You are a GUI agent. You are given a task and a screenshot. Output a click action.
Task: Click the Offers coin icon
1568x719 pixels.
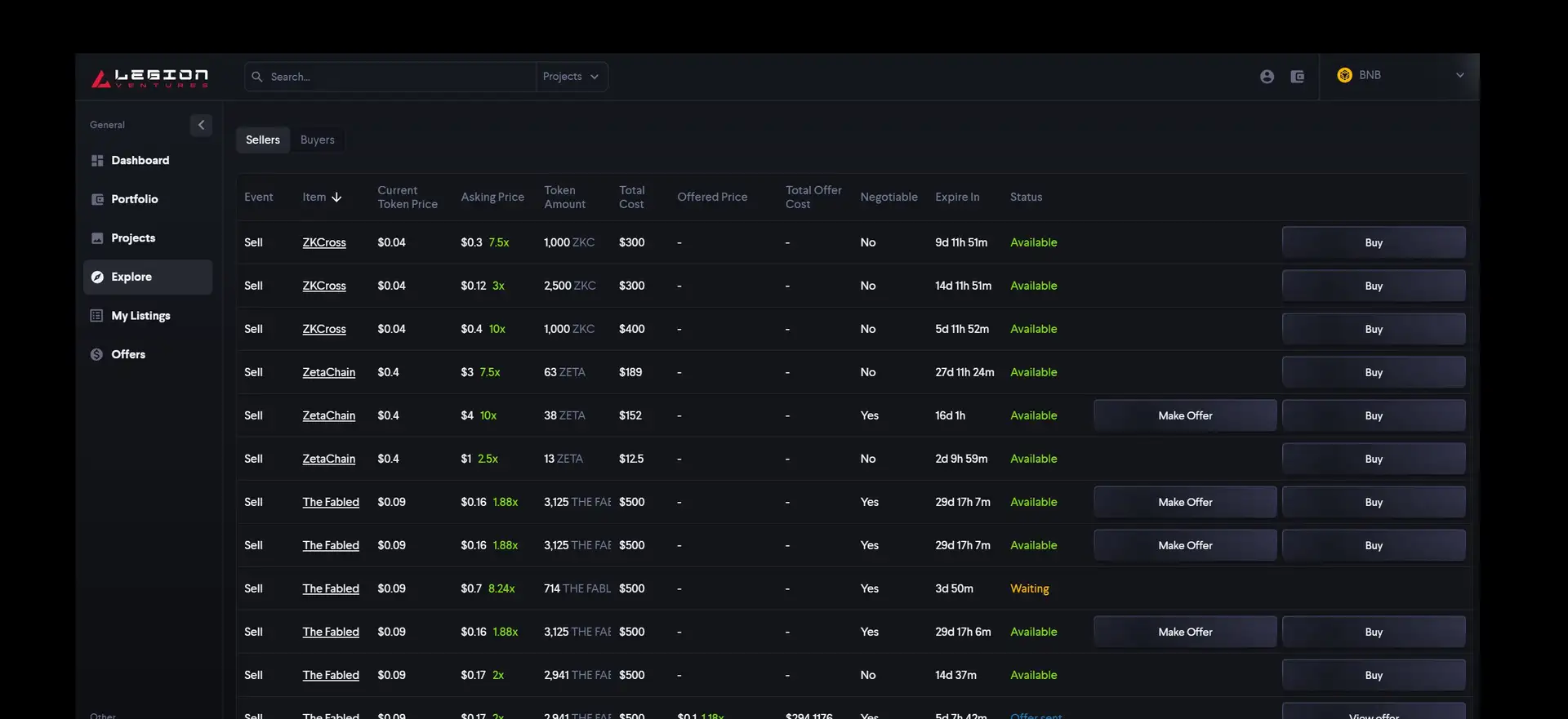pyautogui.click(x=97, y=354)
